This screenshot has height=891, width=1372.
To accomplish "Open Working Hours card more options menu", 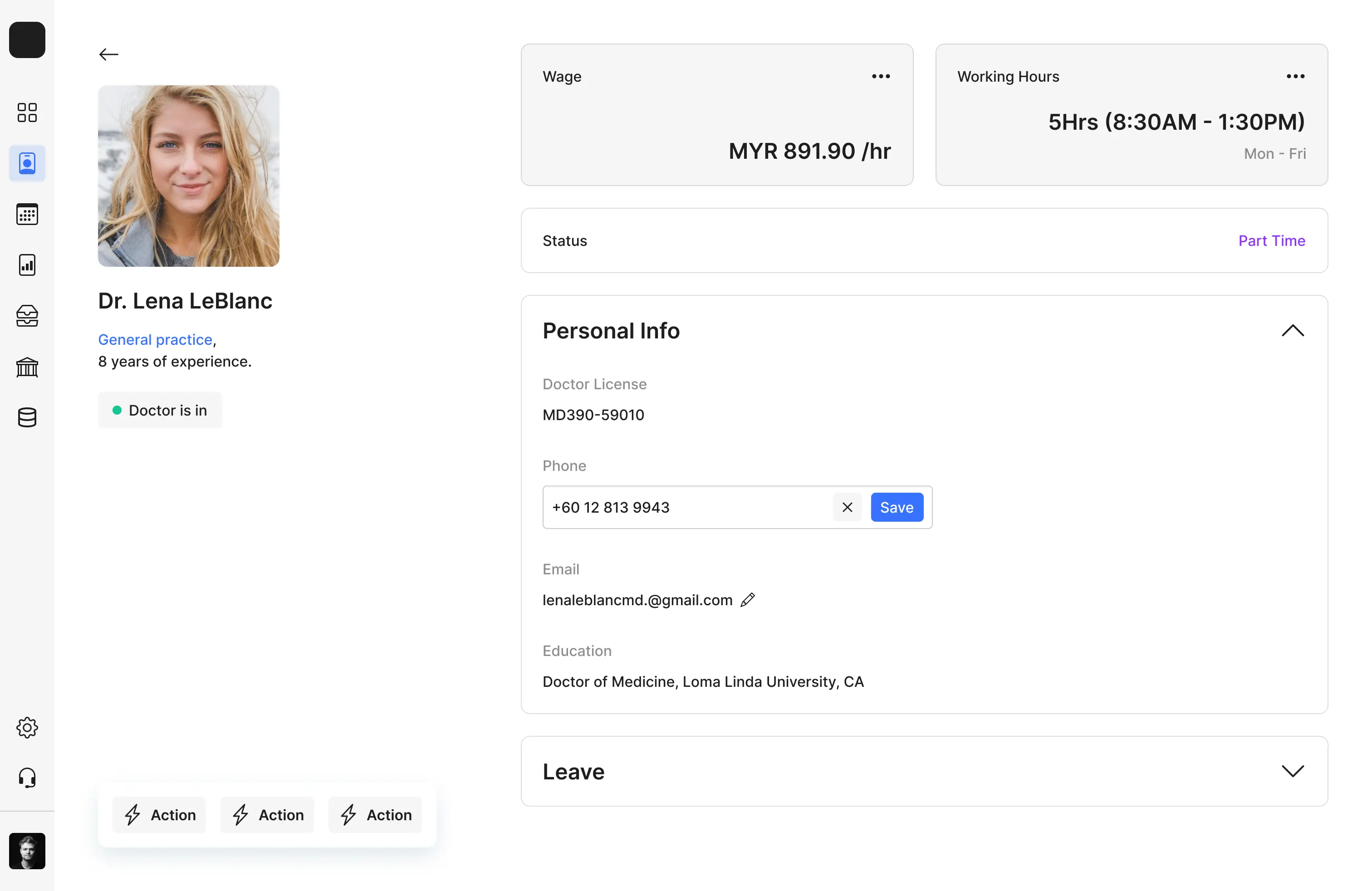I will (1295, 76).
